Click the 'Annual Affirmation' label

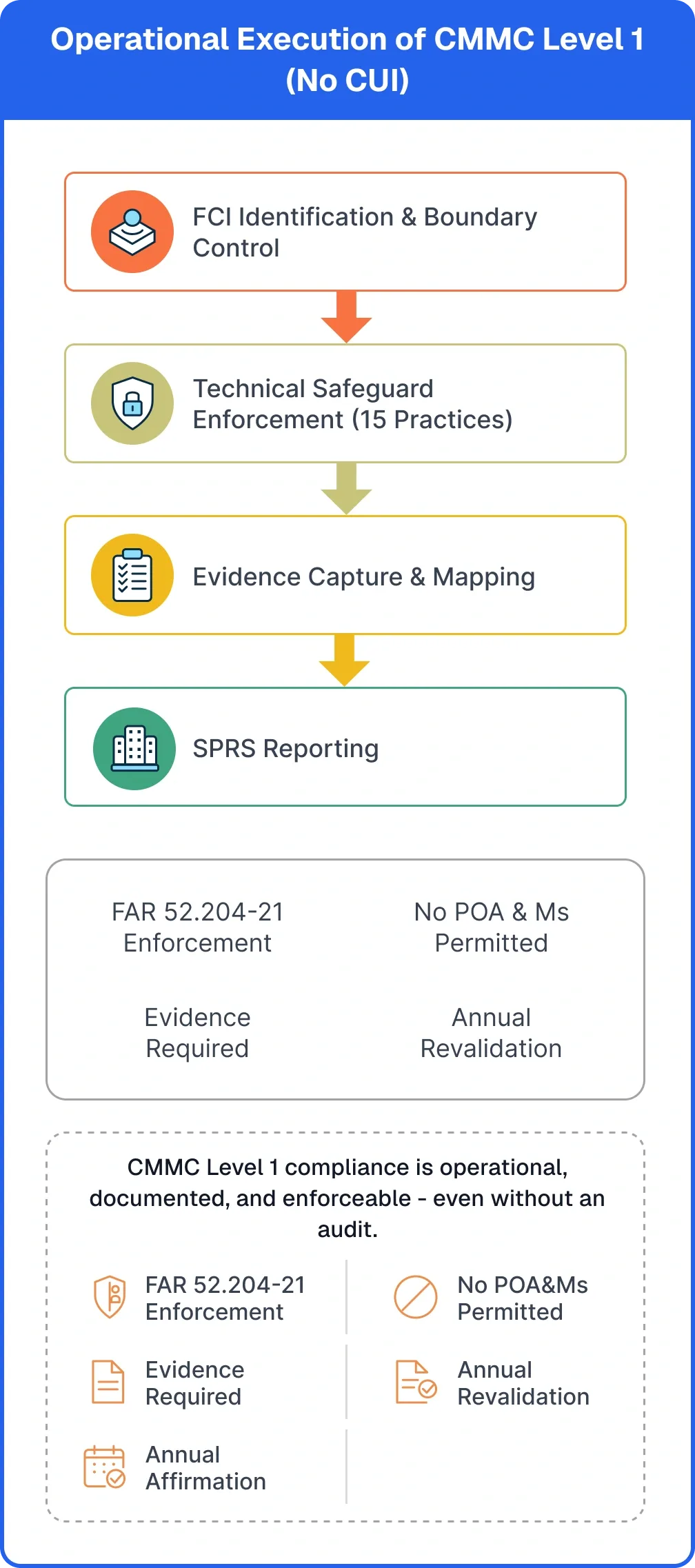205,1468
